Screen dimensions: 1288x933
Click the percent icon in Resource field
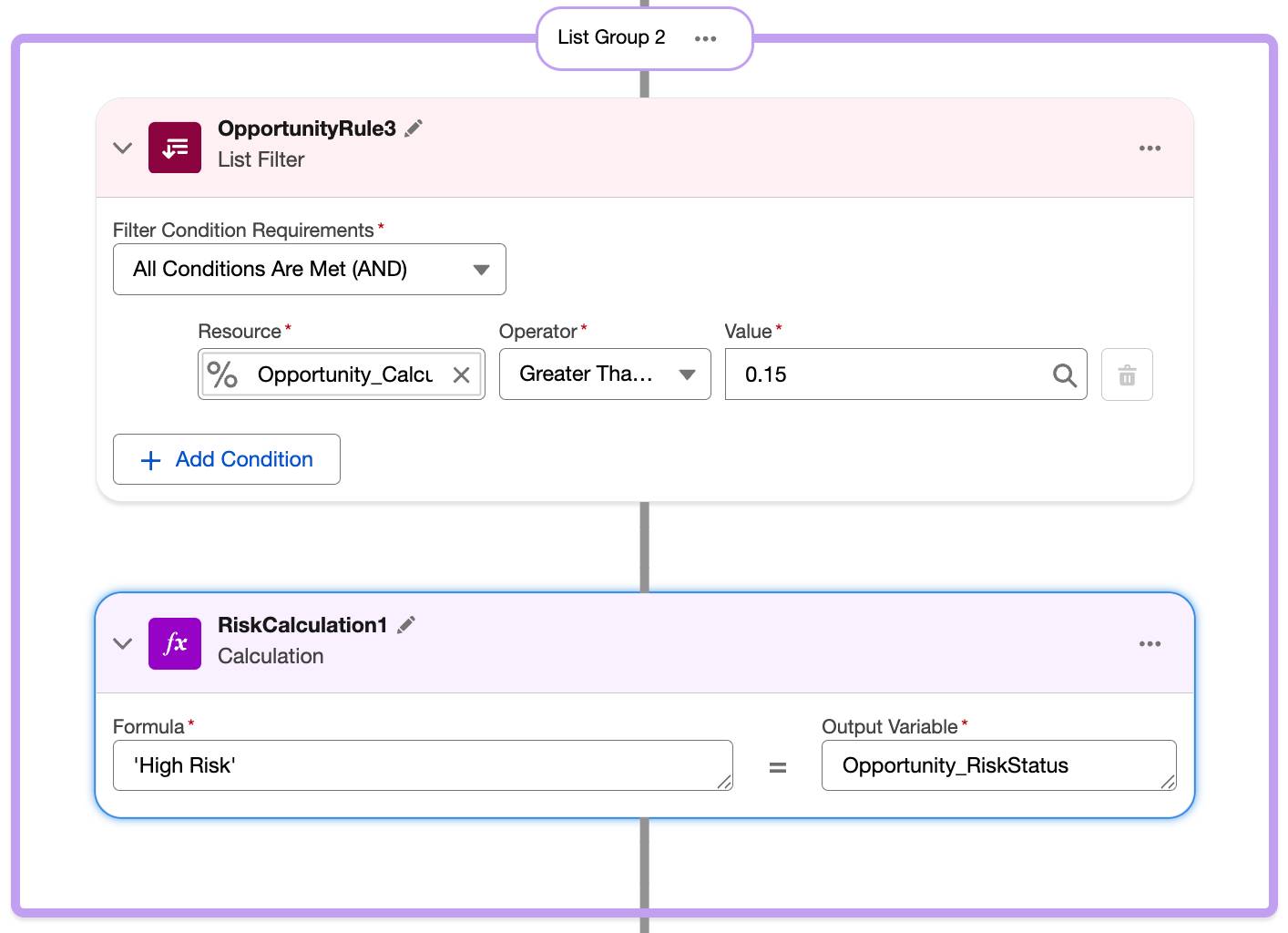(222, 374)
